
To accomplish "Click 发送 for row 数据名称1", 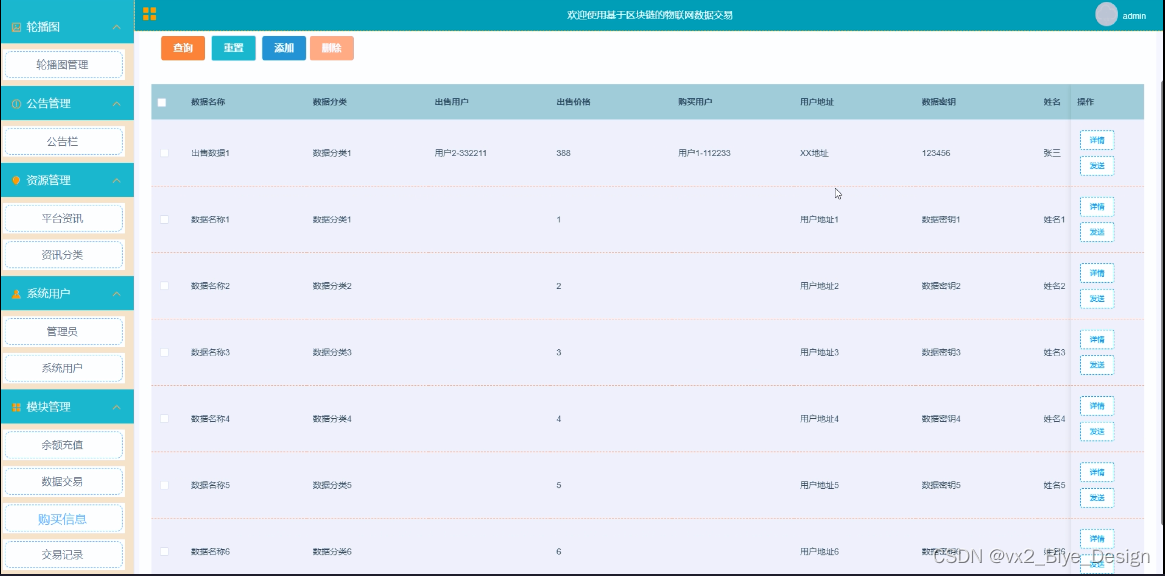I will tap(1097, 232).
